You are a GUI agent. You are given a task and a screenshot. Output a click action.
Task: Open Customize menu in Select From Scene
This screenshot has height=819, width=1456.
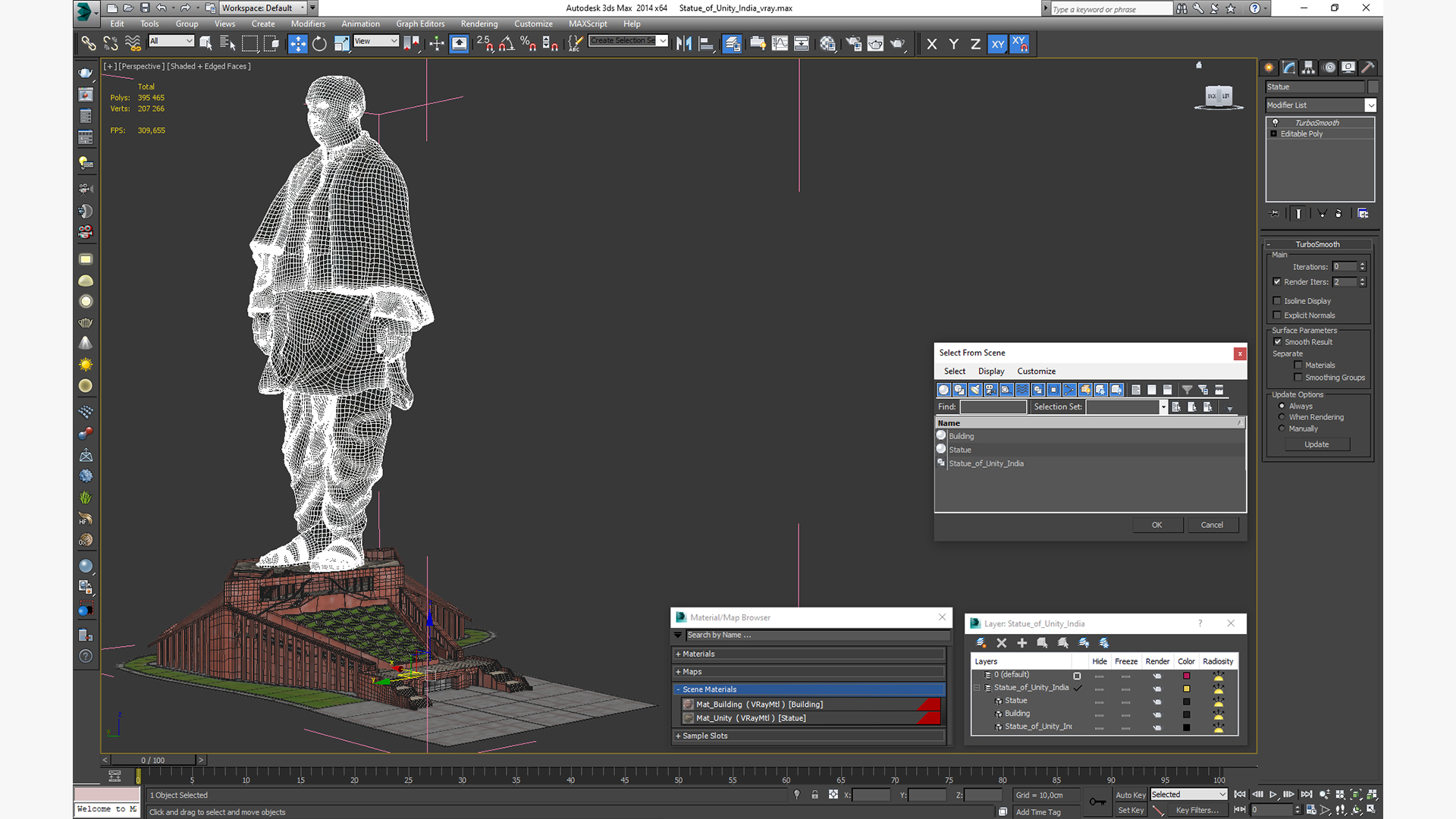[1036, 372]
